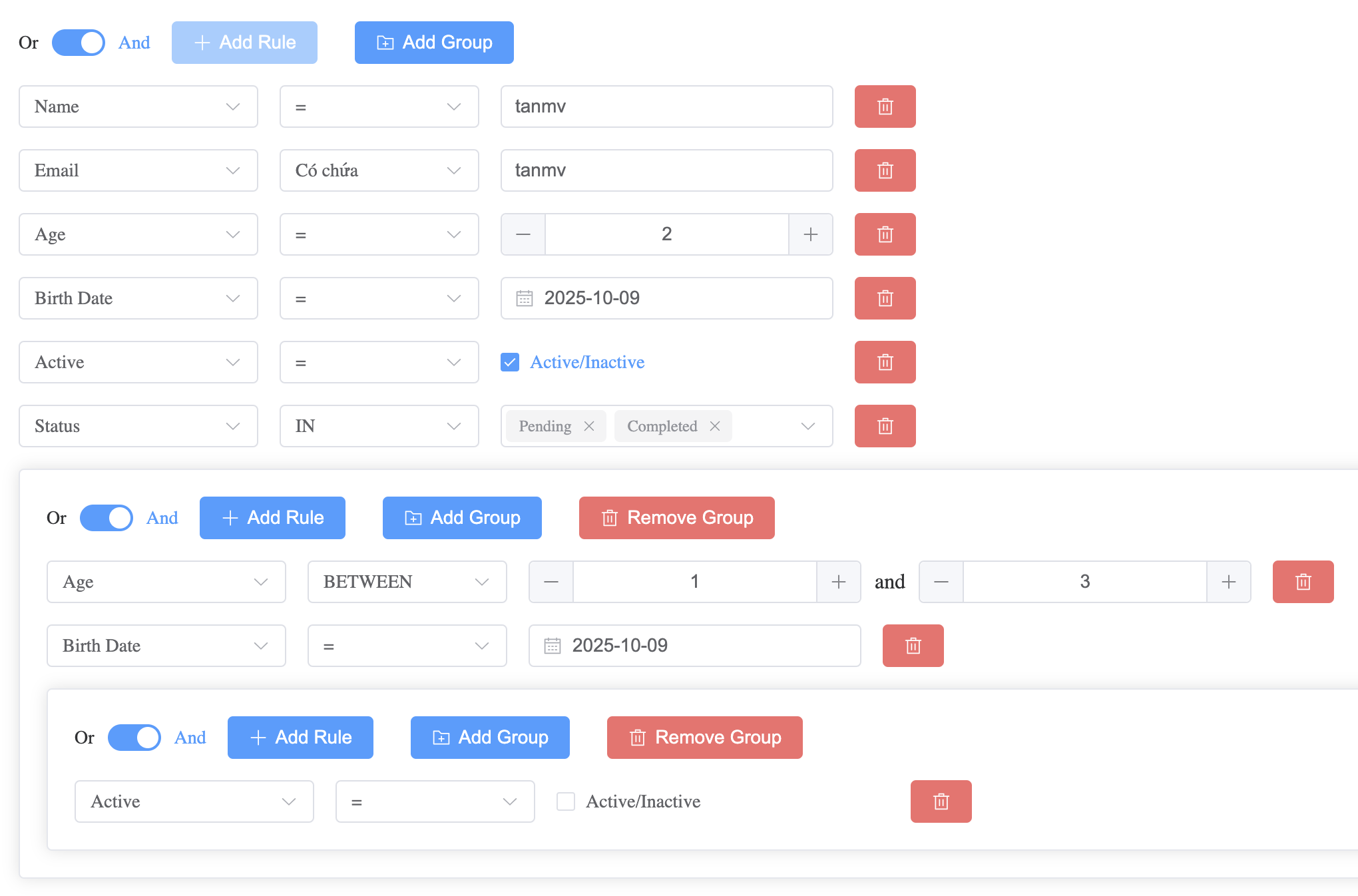Image resolution: width=1358 pixels, height=896 pixels.
Task: Remove the Completed tag from Status values
Action: pyautogui.click(x=715, y=426)
